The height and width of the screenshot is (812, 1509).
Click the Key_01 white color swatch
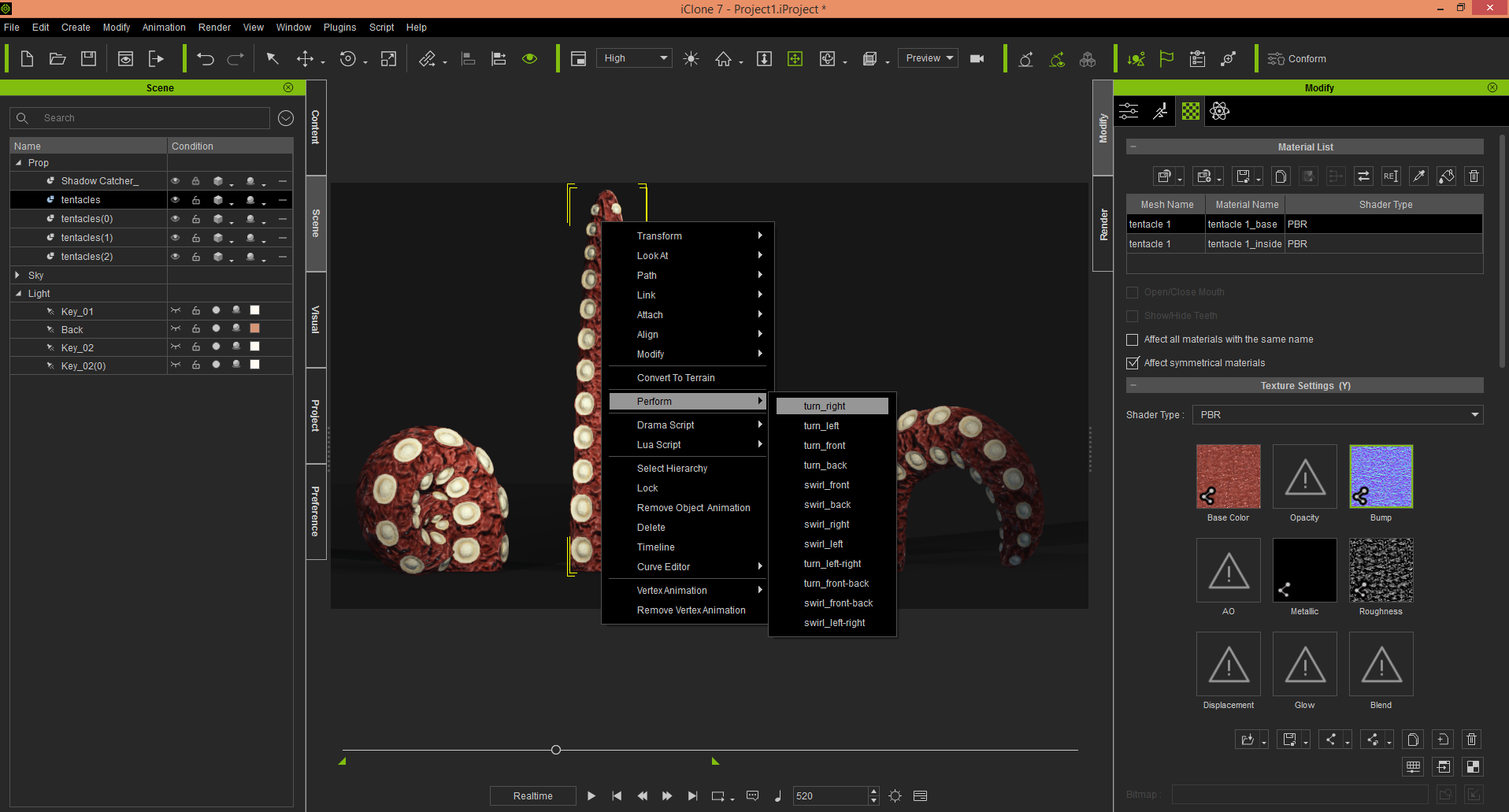pyautogui.click(x=254, y=310)
